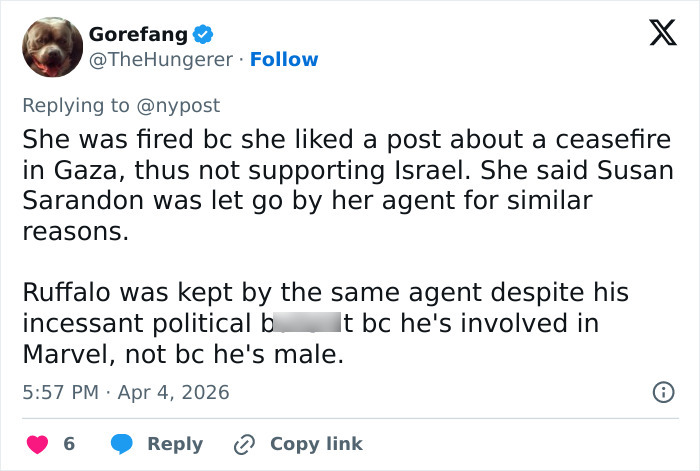This screenshot has height=471, width=700.
Task: Click the circled info icon
Action: click(x=662, y=392)
